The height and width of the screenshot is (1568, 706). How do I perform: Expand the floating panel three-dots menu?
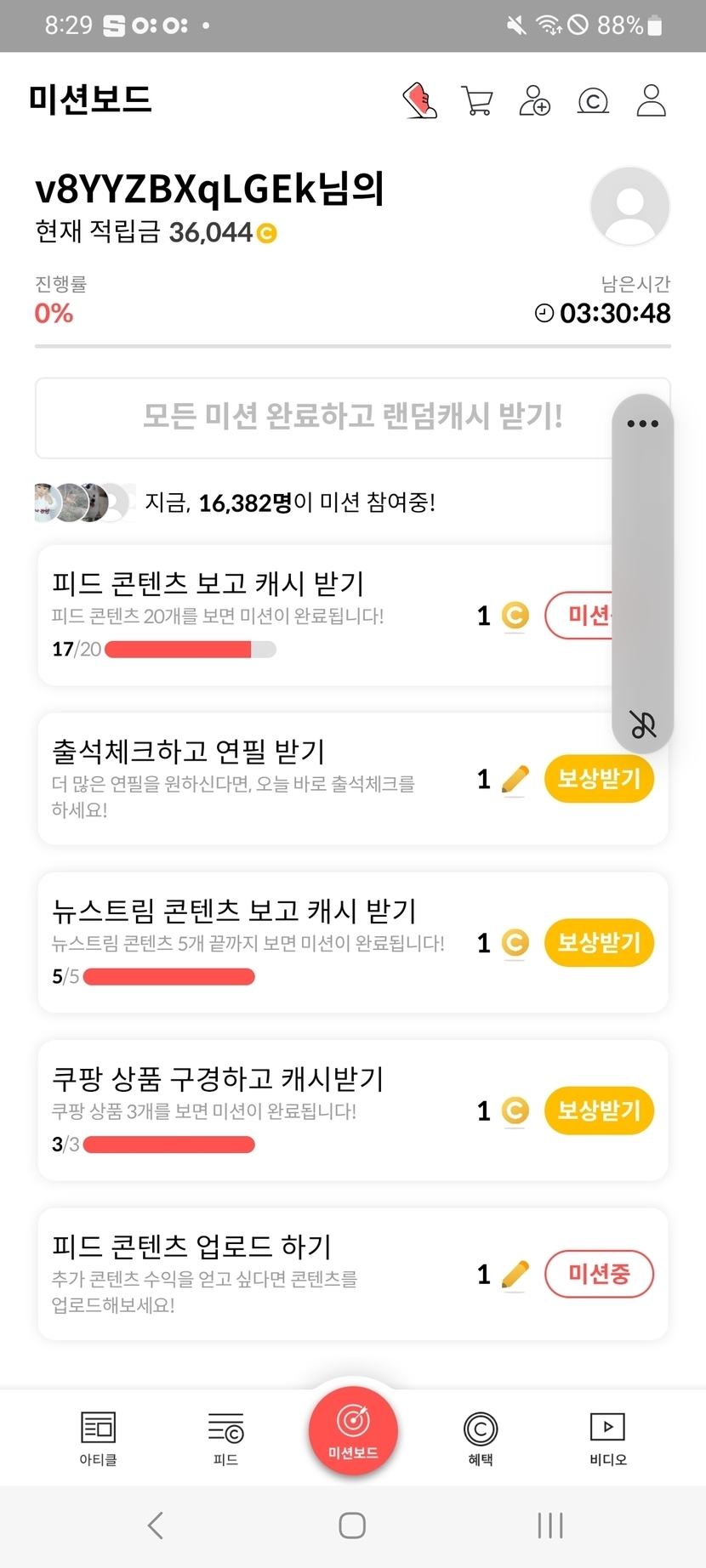pyautogui.click(x=642, y=423)
